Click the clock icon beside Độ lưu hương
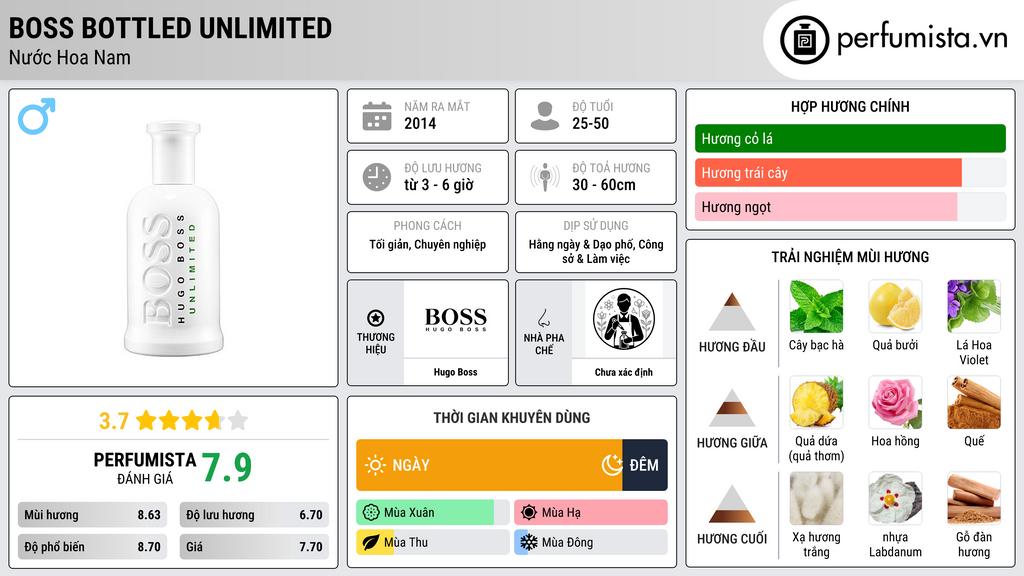This screenshot has height=576, width=1024. pos(377,177)
